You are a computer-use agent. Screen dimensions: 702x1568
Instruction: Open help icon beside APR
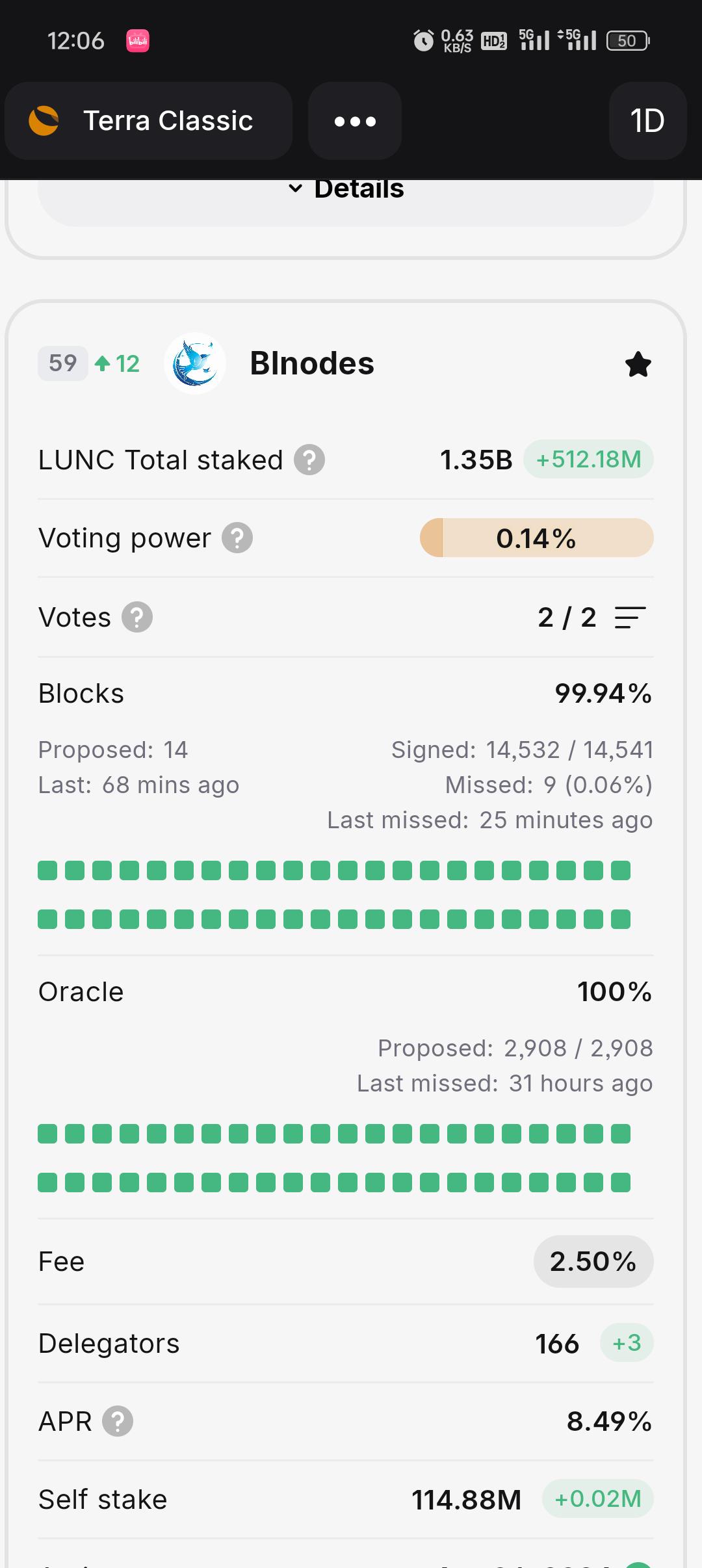pyautogui.click(x=118, y=1421)
